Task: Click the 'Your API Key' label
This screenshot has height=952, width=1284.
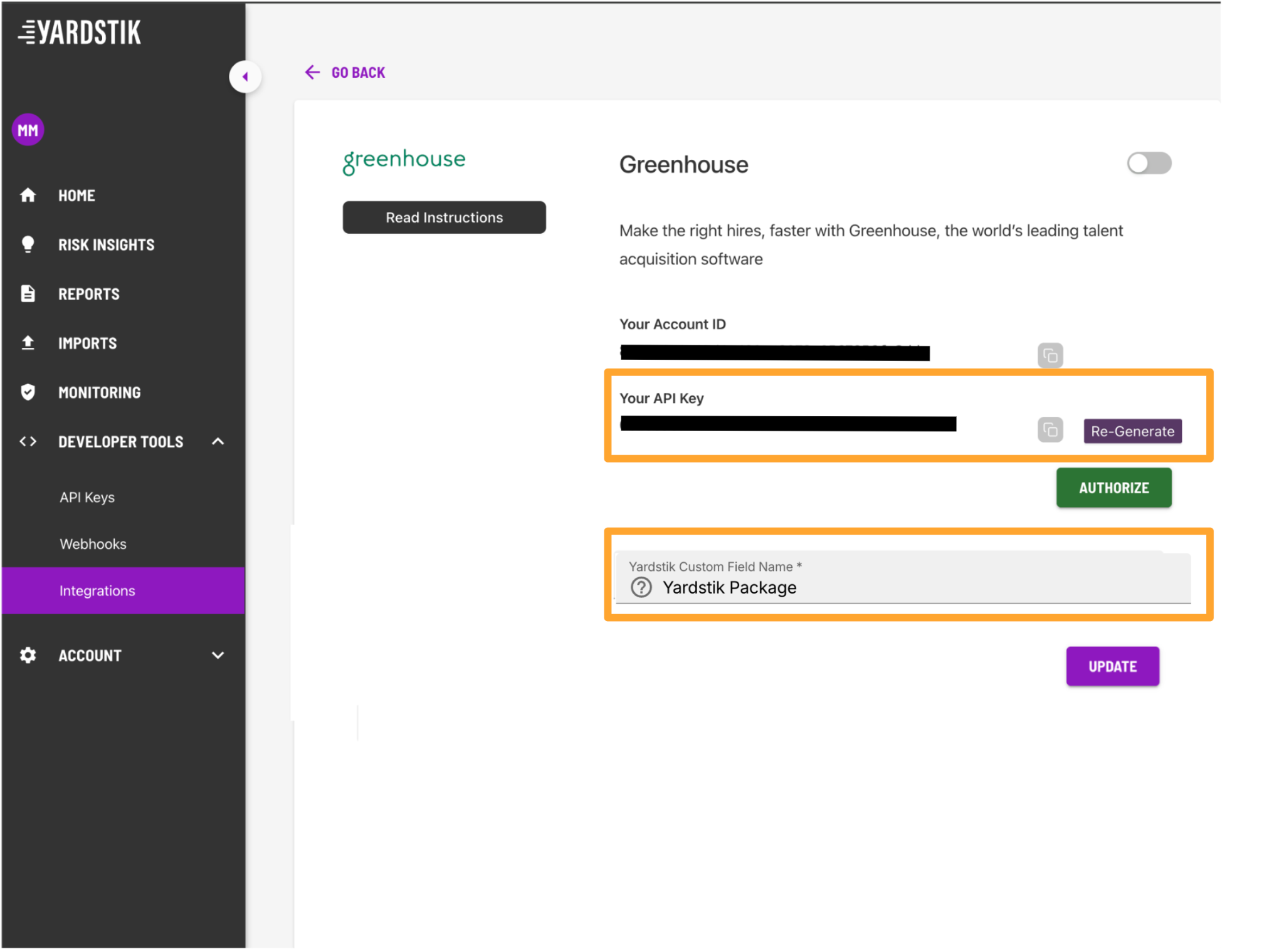Action: tap(661, 398)
